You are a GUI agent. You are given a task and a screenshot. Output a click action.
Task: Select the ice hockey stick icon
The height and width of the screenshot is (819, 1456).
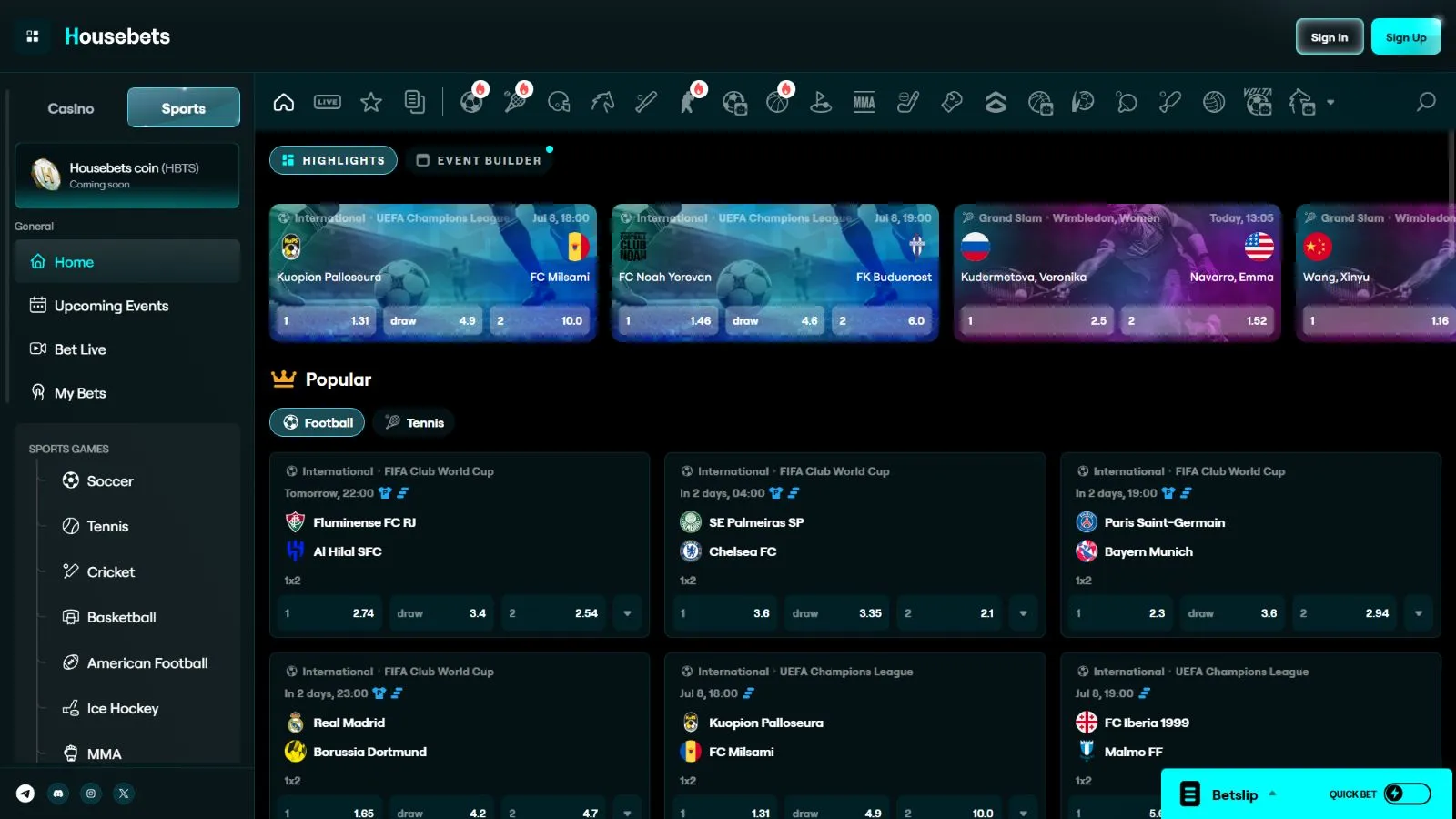tap(908, 102)
